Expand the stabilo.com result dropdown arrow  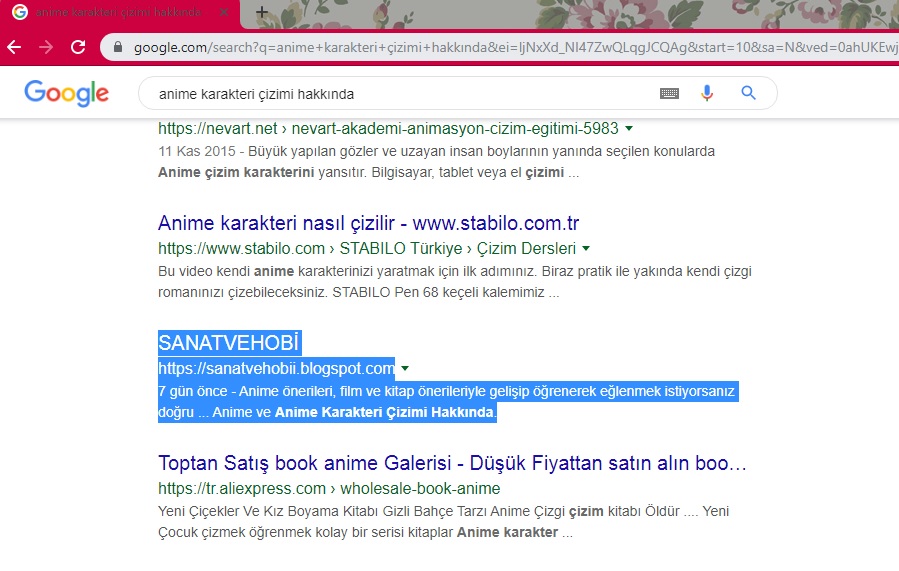click(586, 249)
